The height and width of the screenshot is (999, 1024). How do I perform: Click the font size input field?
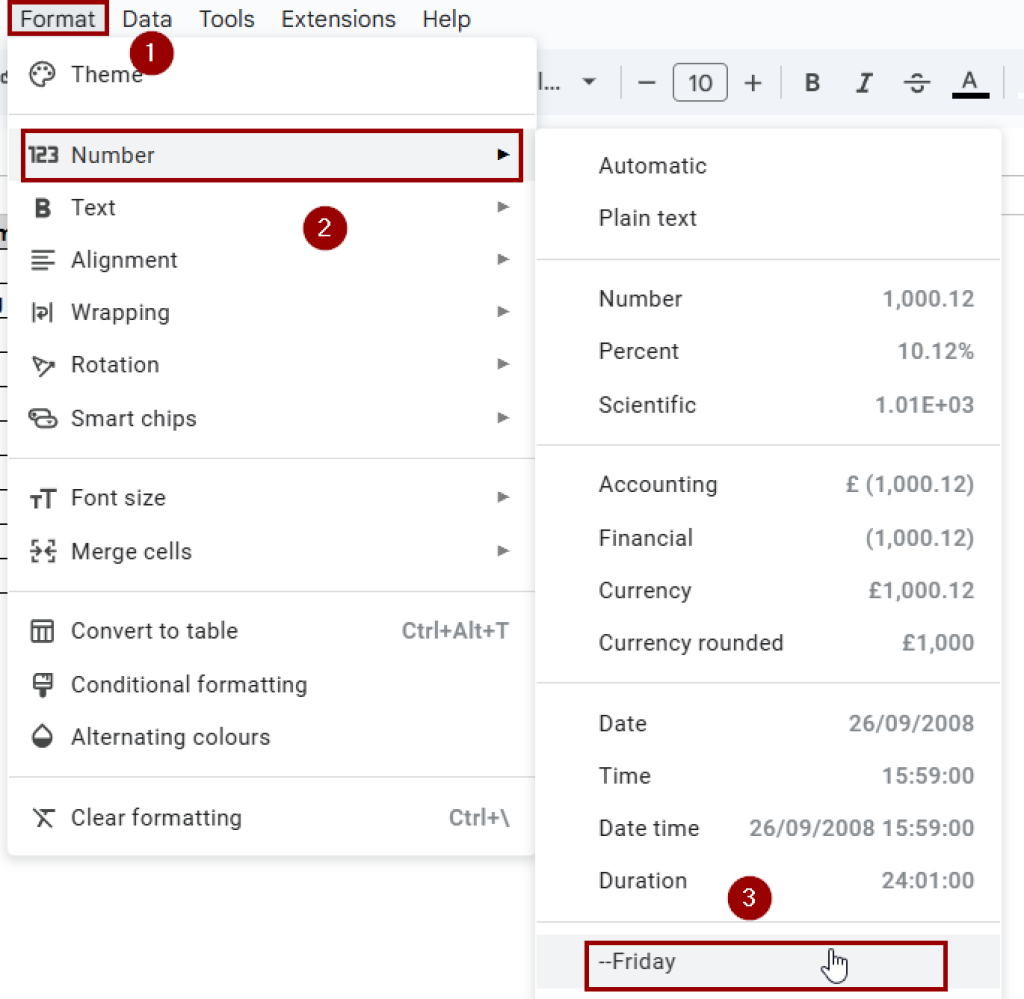[700, 83]
